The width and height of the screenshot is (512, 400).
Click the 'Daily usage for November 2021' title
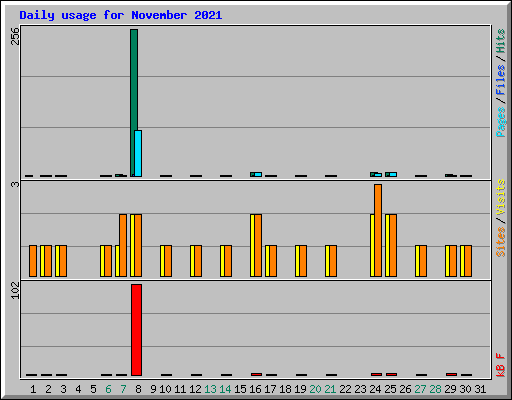[121, 15]
